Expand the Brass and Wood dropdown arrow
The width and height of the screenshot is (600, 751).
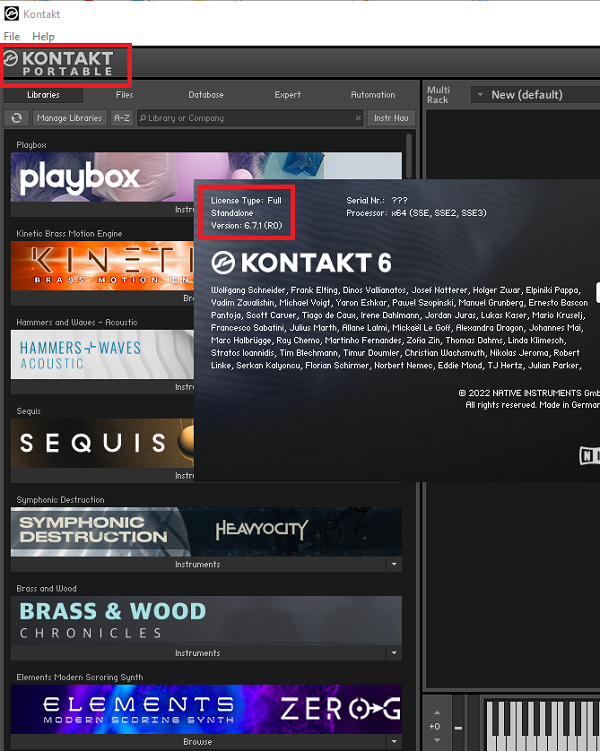point(394,653)
